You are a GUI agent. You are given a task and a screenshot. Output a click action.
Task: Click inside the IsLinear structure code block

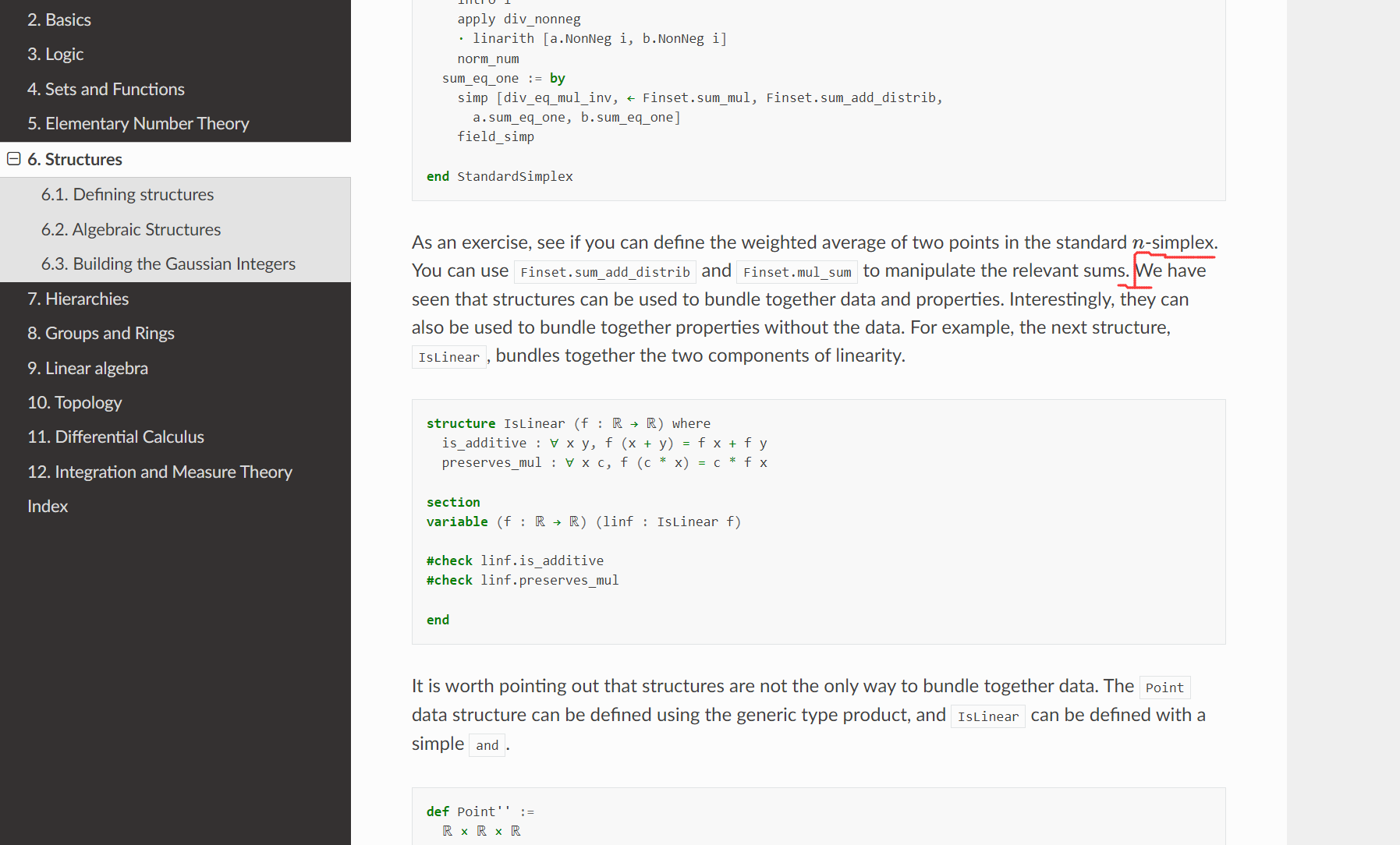818,521
